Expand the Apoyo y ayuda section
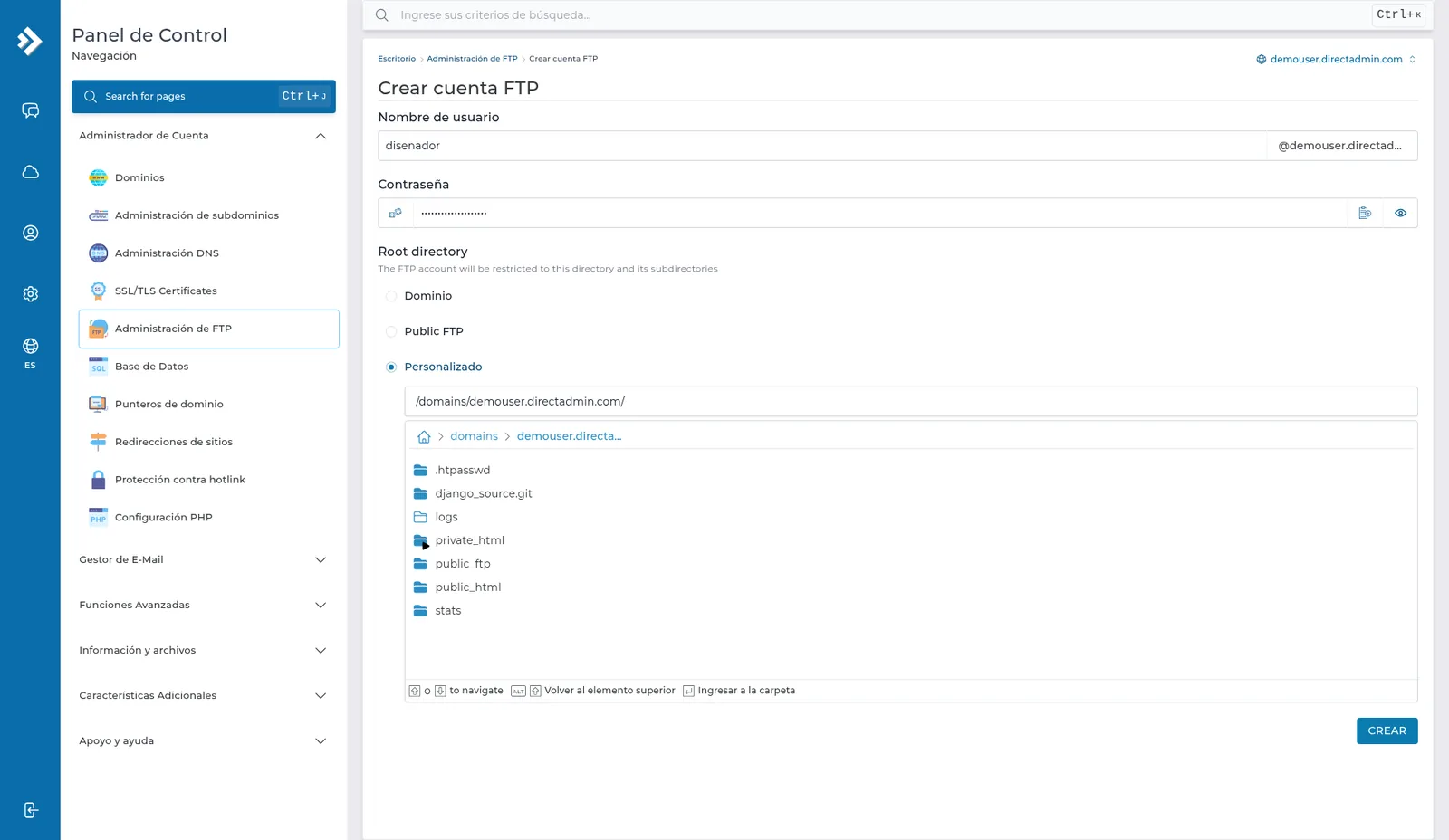Screen dimensions: 1449x840 (204, 740)
